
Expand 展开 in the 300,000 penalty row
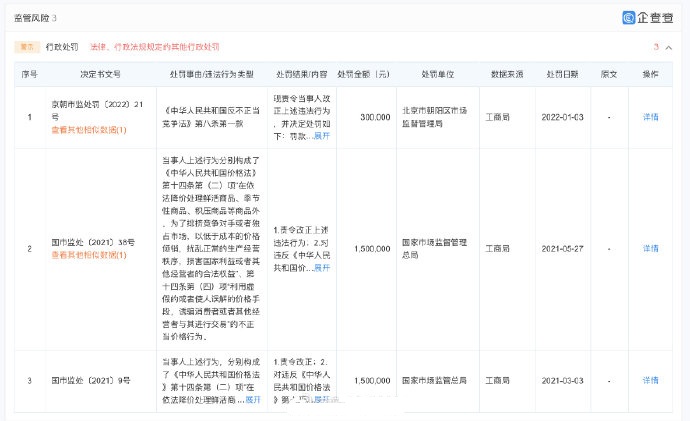(x=321, y=135)
